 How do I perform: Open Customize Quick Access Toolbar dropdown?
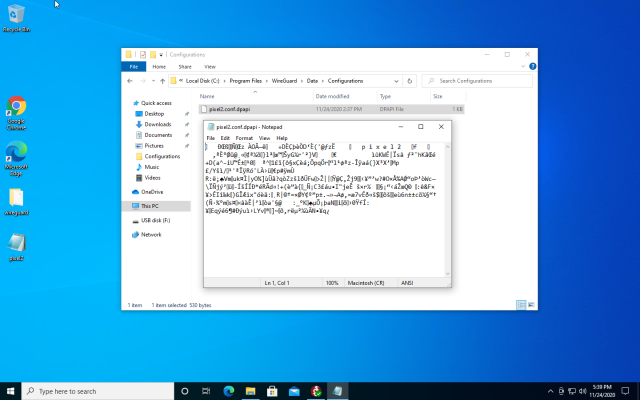(161, 54)
